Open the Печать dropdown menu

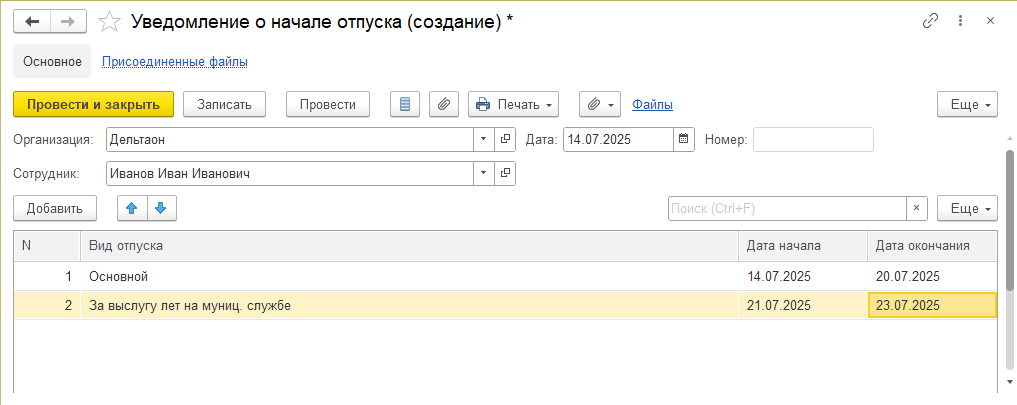[x=513, y=104]
